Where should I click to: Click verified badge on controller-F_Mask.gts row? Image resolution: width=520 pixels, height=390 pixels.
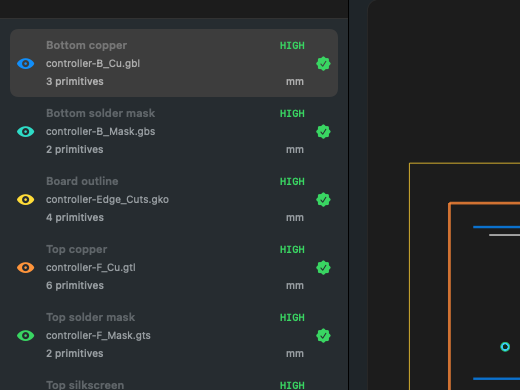coord(323,335)
